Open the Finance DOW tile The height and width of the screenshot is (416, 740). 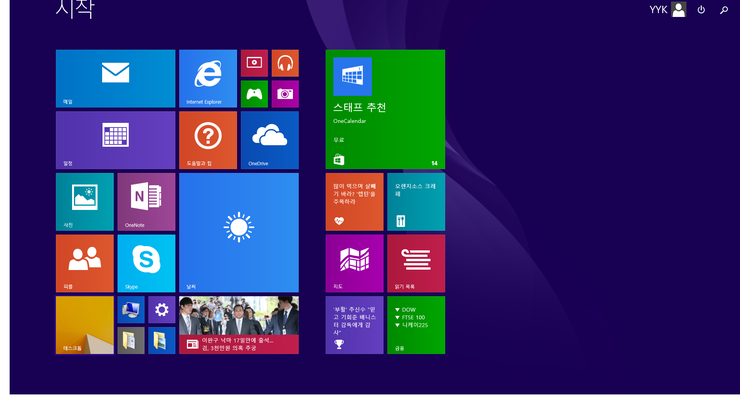416,325
